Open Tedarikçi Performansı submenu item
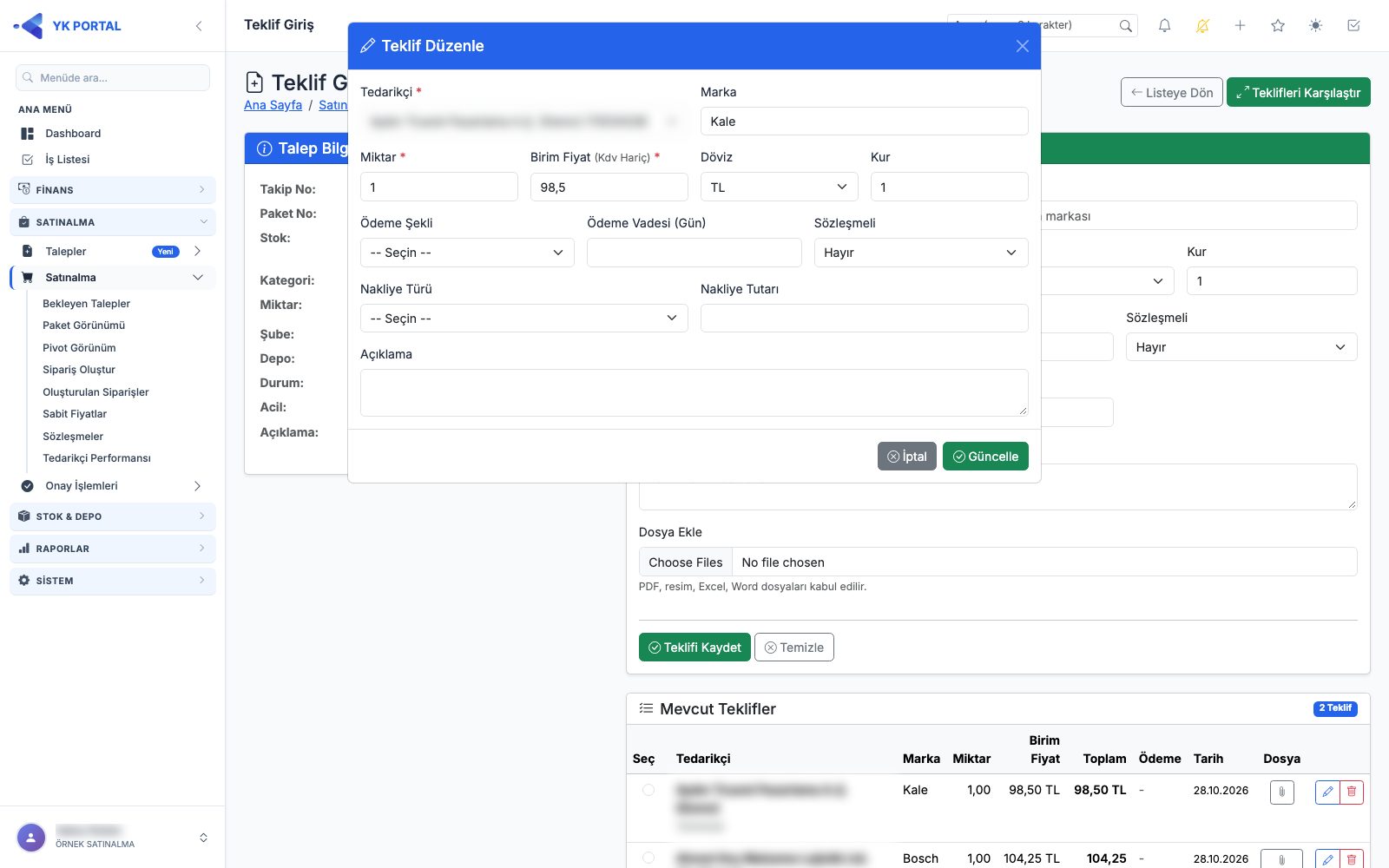Image resolution: width=1389 pixels, height=868 pixels. [x=96, y=458]
